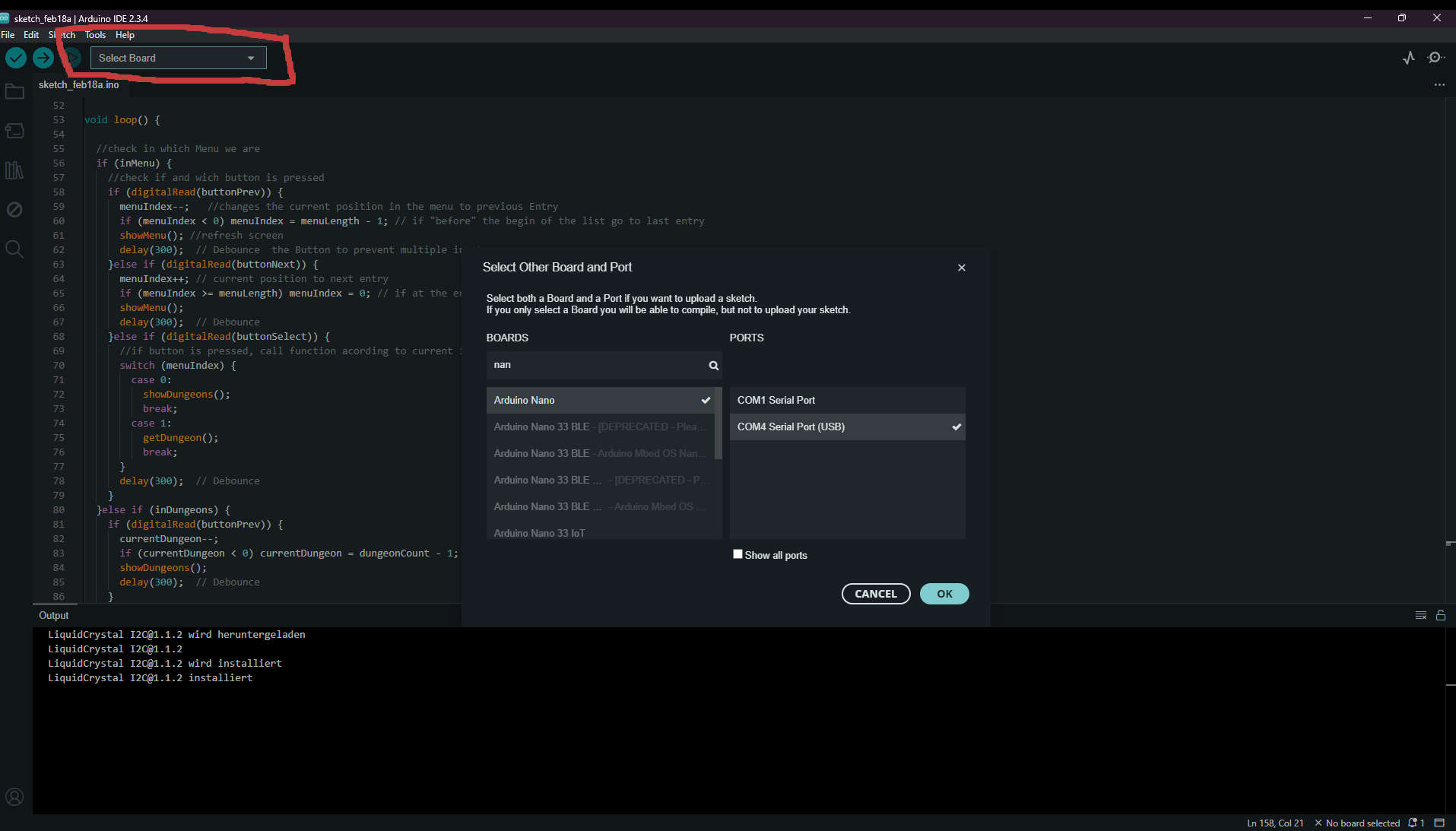
Task: Open the Edit menu
Action: 31,35
